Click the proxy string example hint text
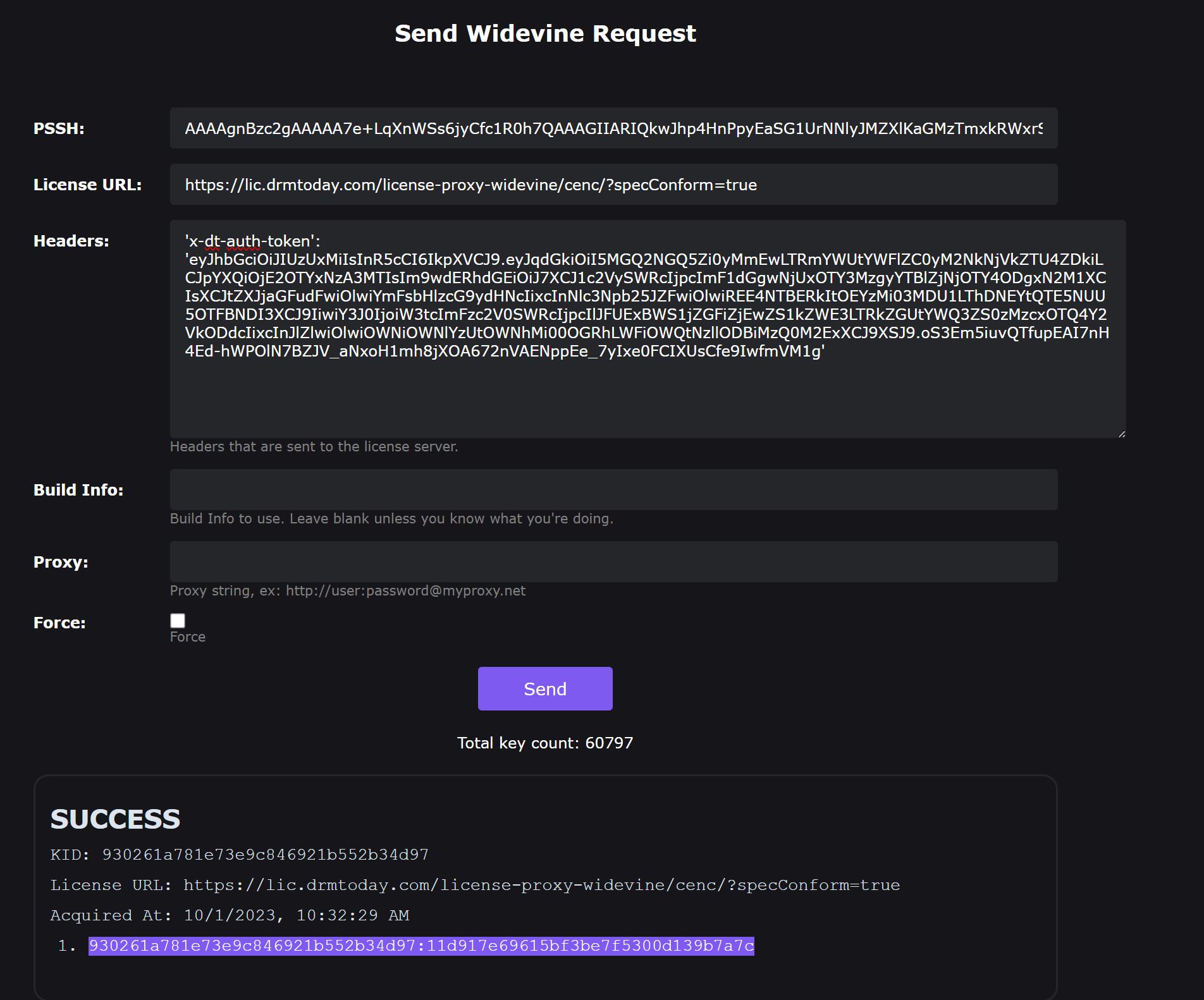The image size is (1204, 1000). 347,590
